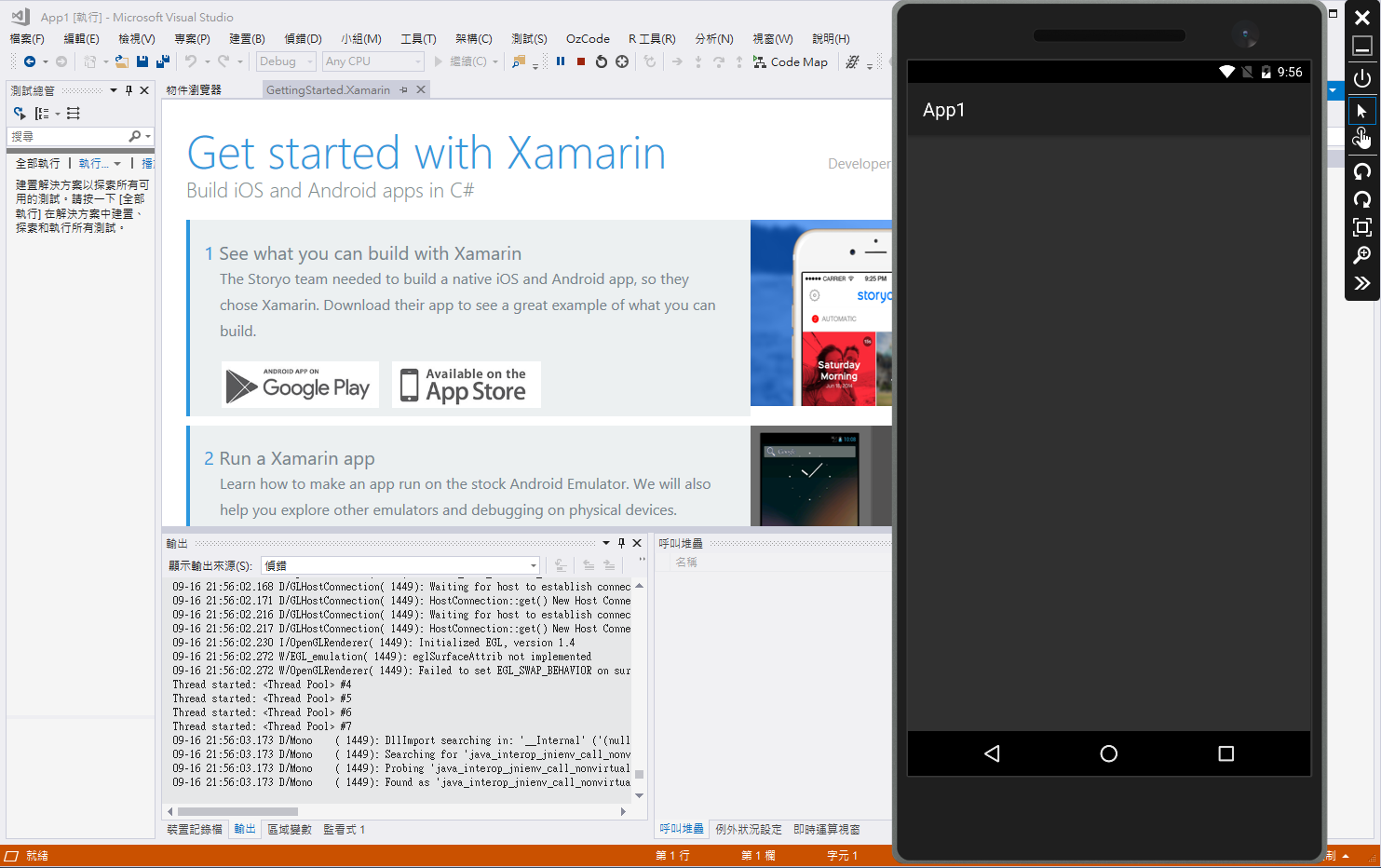This screenshot has height=868, width=1381.
Task: Switch to the 例外狀況設定 tab
Action: [749, 829]
